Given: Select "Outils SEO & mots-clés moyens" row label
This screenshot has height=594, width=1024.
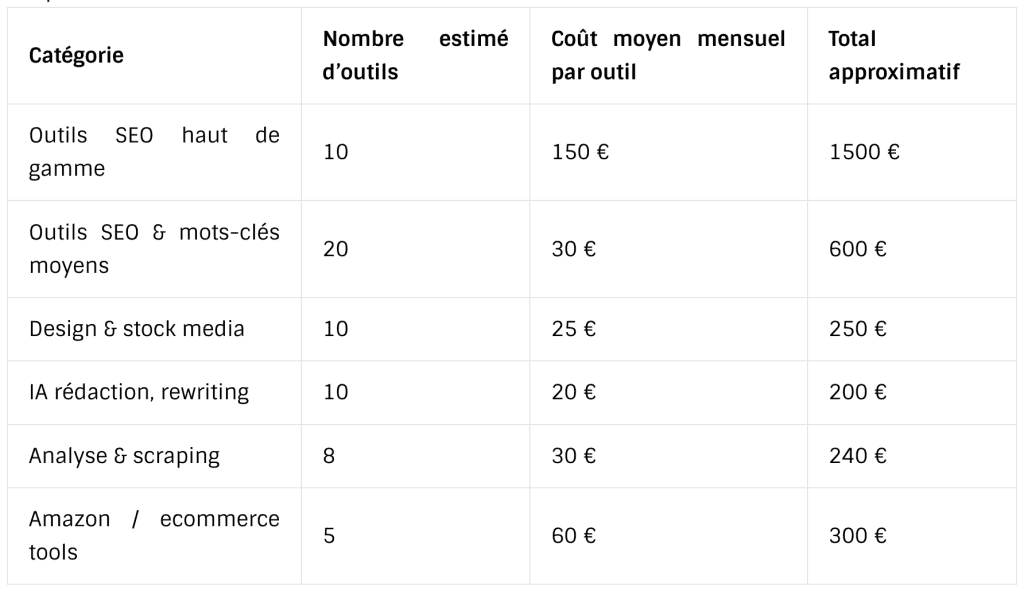Looking at the screenshot, I should tap(154, 249).
